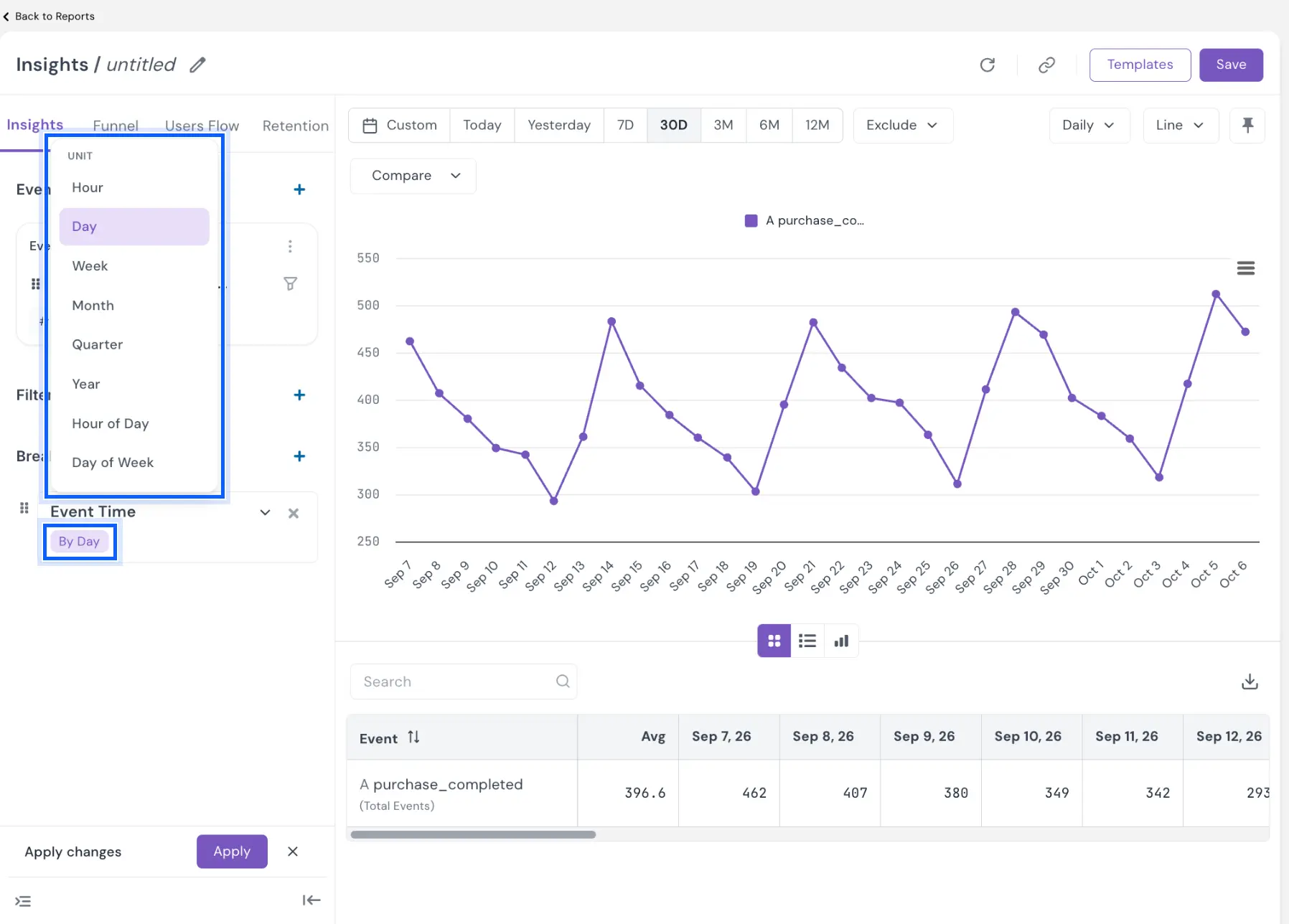Switch to the Retention tab
Image resolution: width=1289 pixels, height=924 pixels.
296,126
